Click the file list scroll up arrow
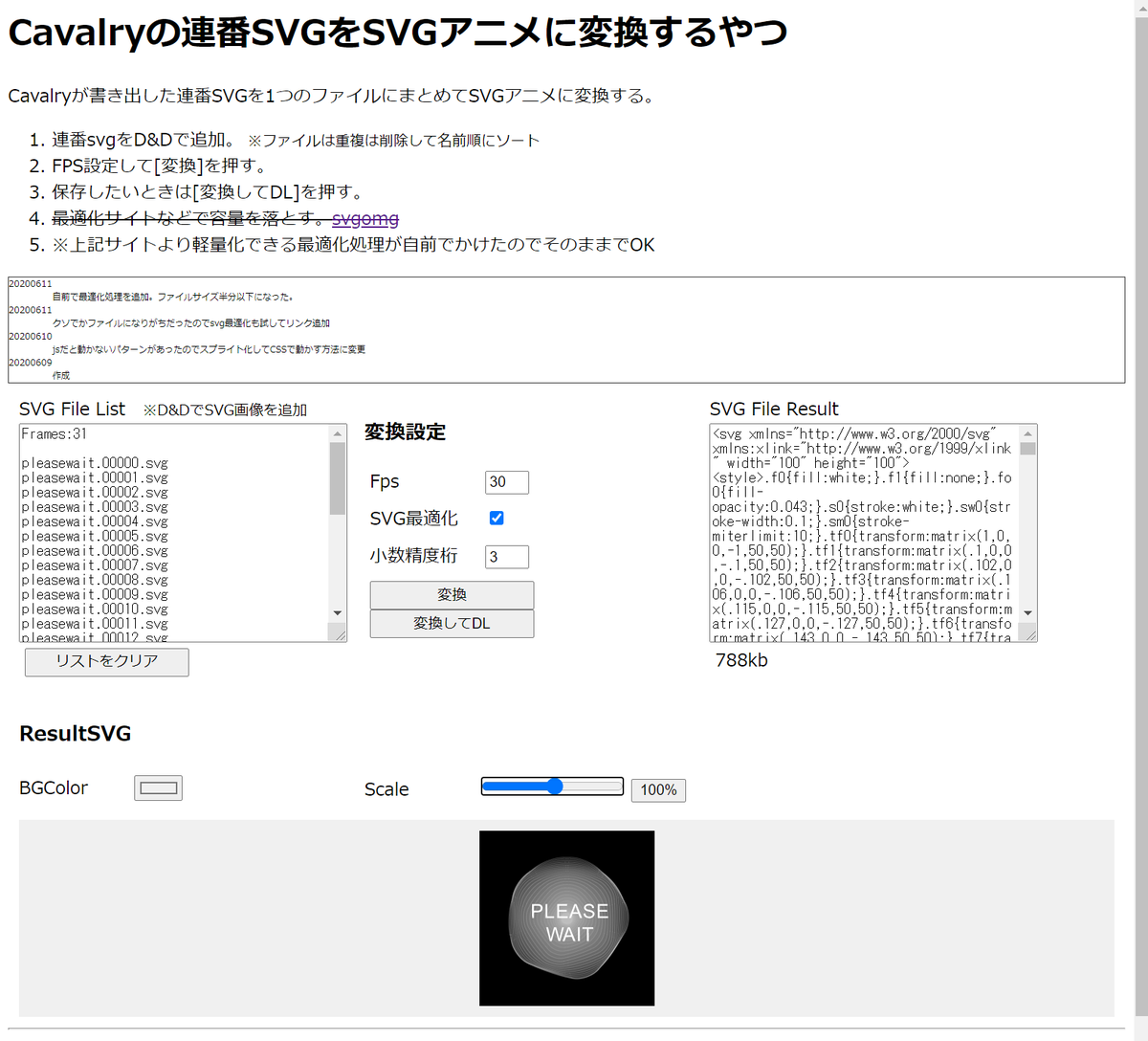Screen dimensions: 1148x1041 (338, 434)
